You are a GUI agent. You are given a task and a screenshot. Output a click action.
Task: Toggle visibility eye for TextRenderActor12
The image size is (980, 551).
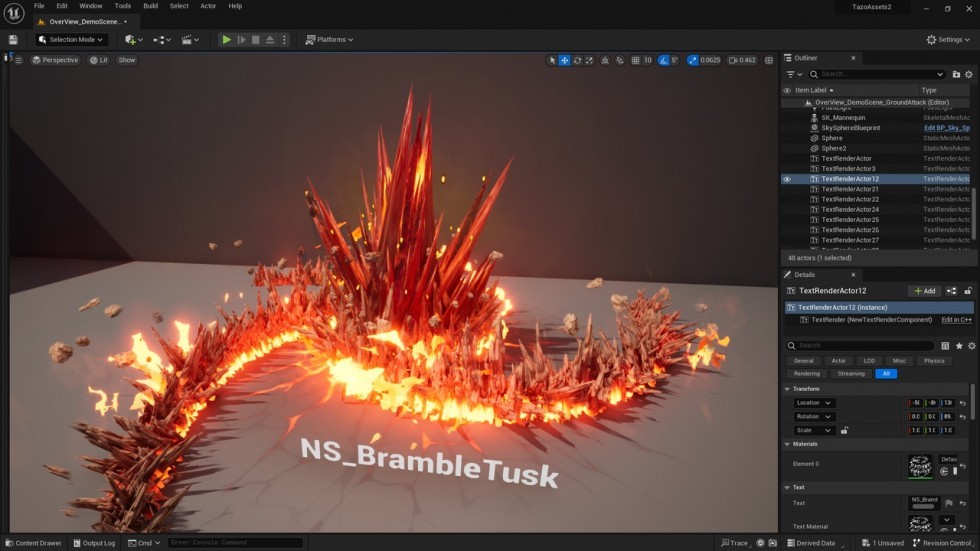(x=787, y=179)
